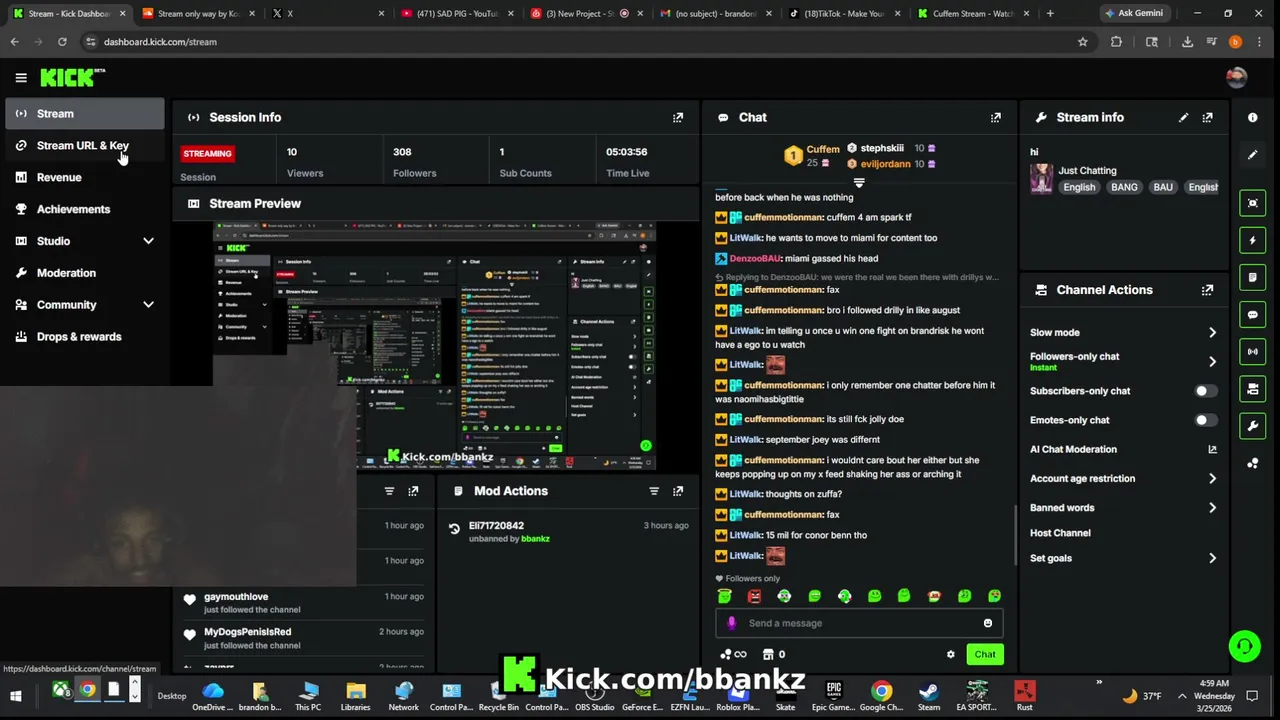Switch to the TikTok browser tab

pos(843,14)
